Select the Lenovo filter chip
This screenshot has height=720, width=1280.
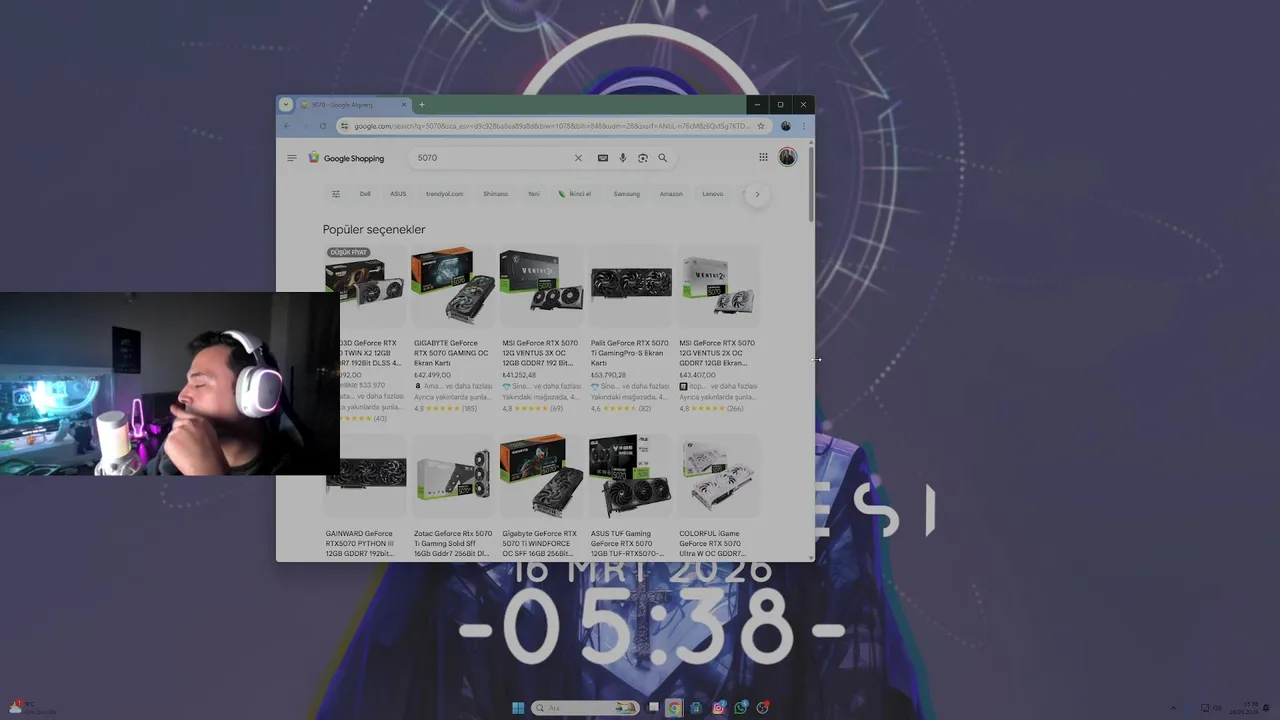pos(712,194)
